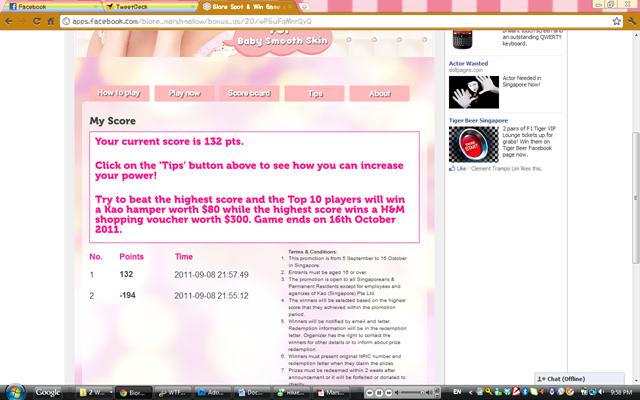View the Score board page
Viewport: 640px width, 400px height.
[x=249, y=93]
